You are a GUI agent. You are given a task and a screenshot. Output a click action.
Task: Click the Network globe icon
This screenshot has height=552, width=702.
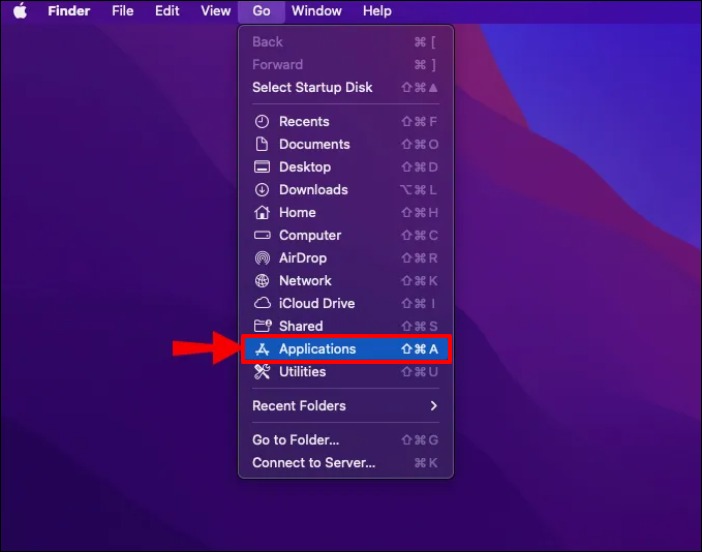pos(262,281)
